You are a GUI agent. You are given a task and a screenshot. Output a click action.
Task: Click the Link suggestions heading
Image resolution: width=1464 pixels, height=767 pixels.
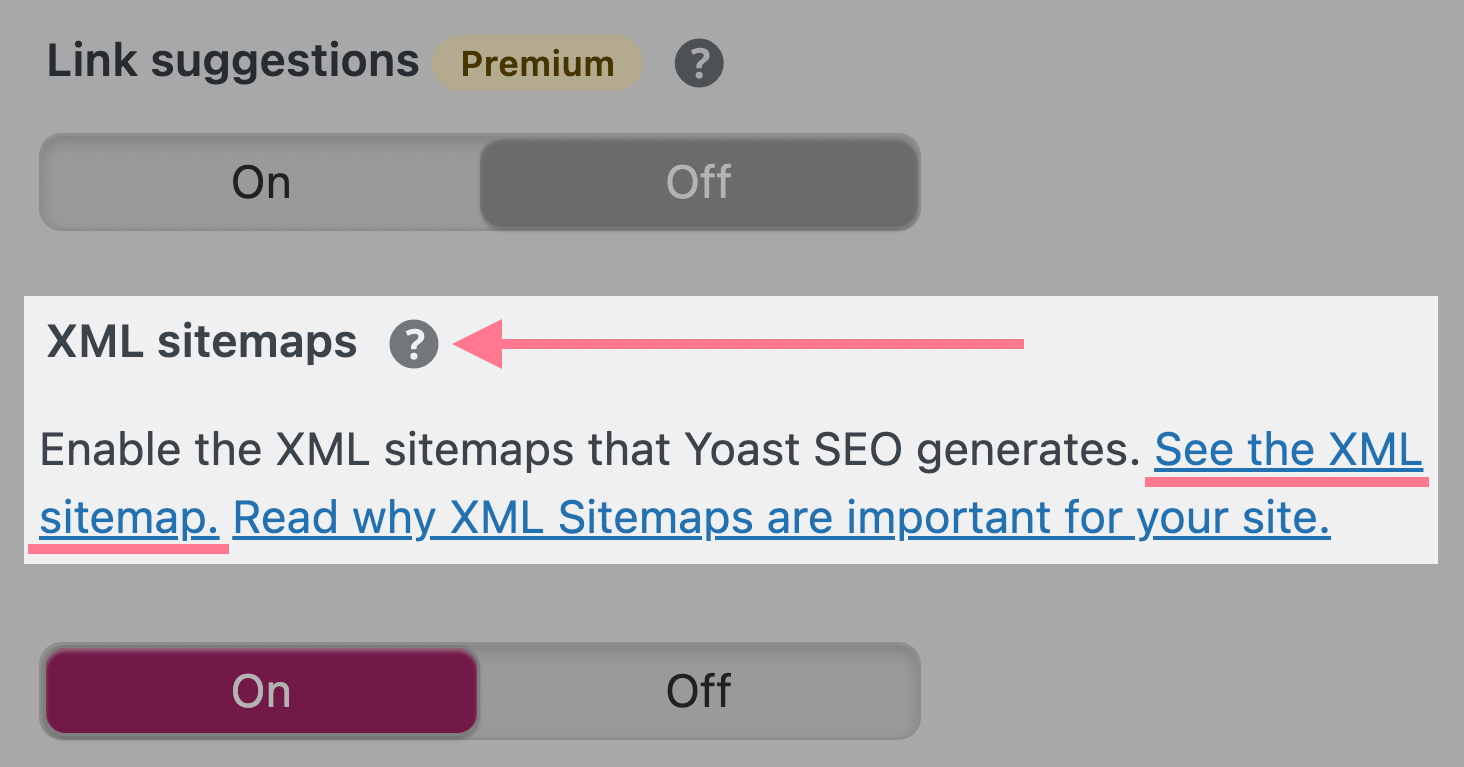tap(233, 60)
